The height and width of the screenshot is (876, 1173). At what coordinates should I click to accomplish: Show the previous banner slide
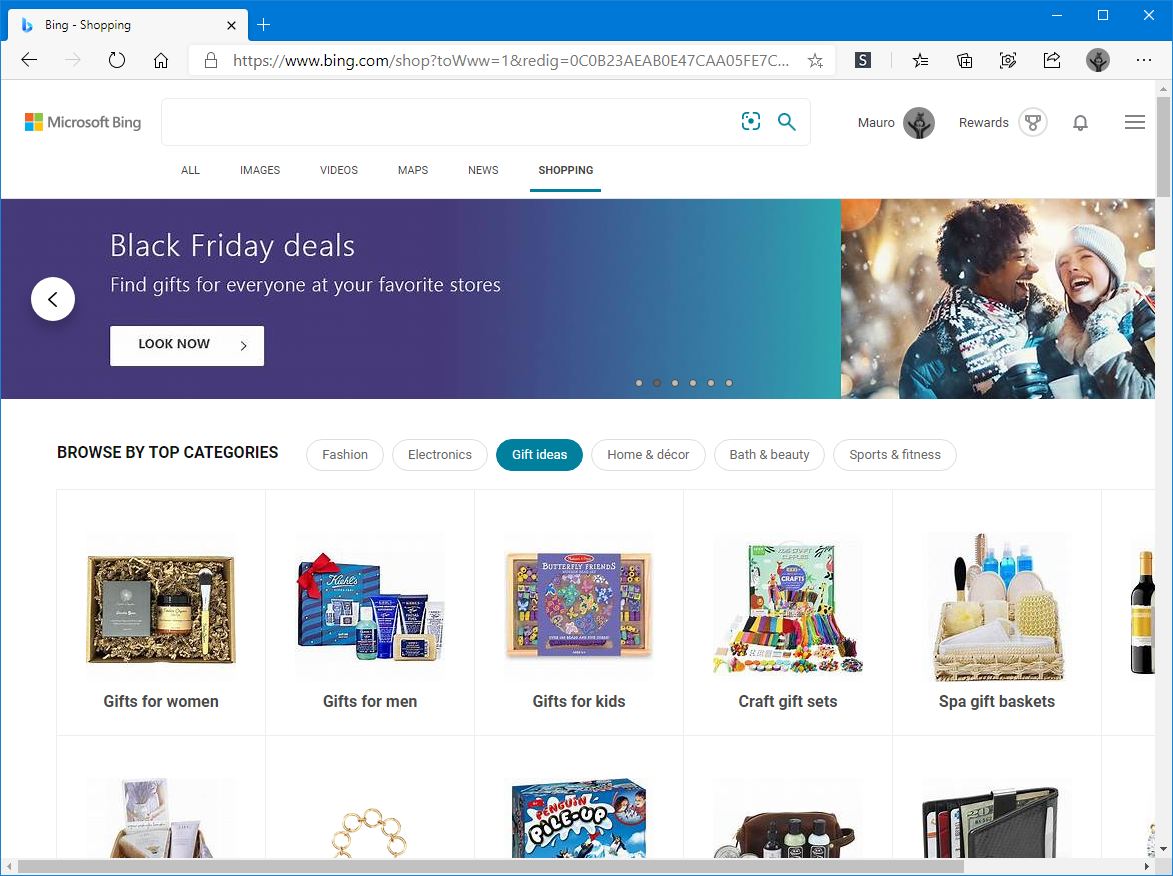click(53, 299)
